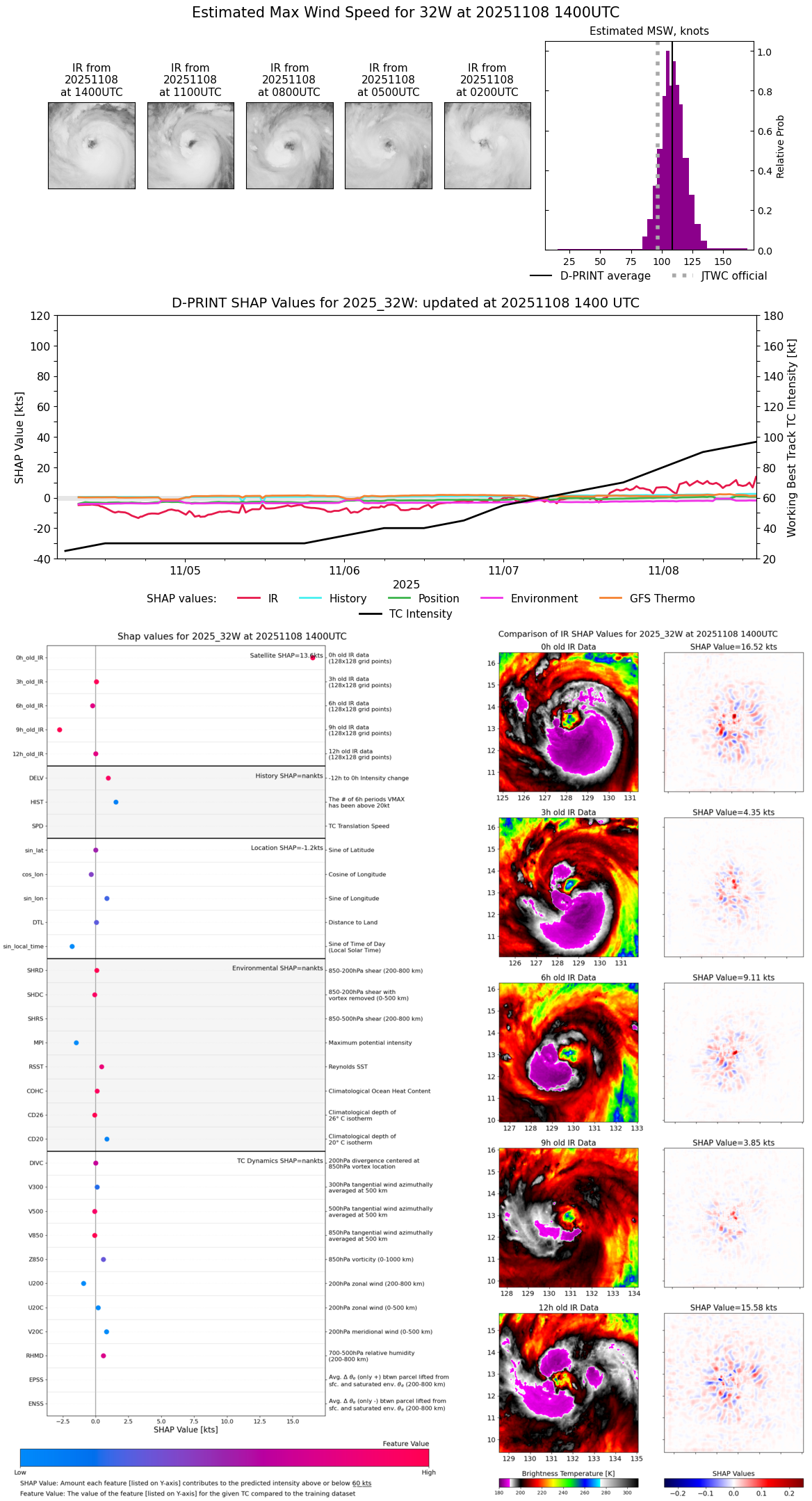
Task: Click the U200 feature label
Action: 36,1283
